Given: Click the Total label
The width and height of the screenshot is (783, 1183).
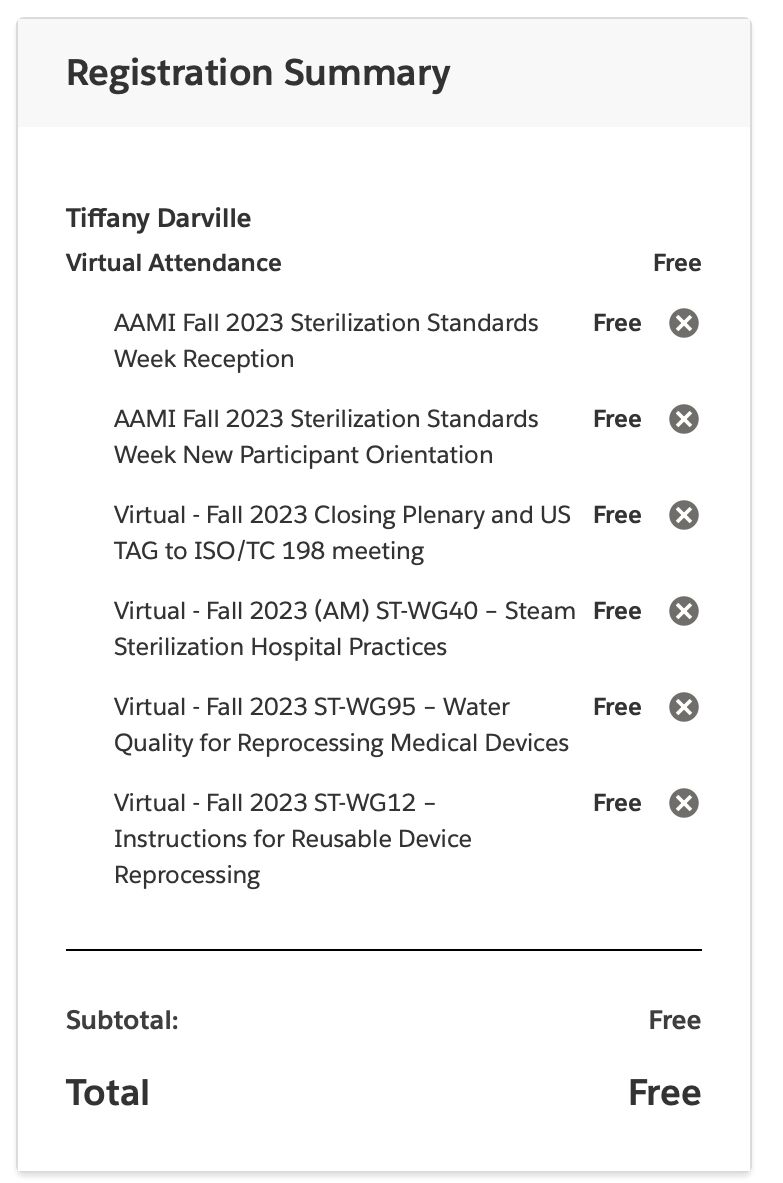Looking at the screenshot, I should (108, 1092).
